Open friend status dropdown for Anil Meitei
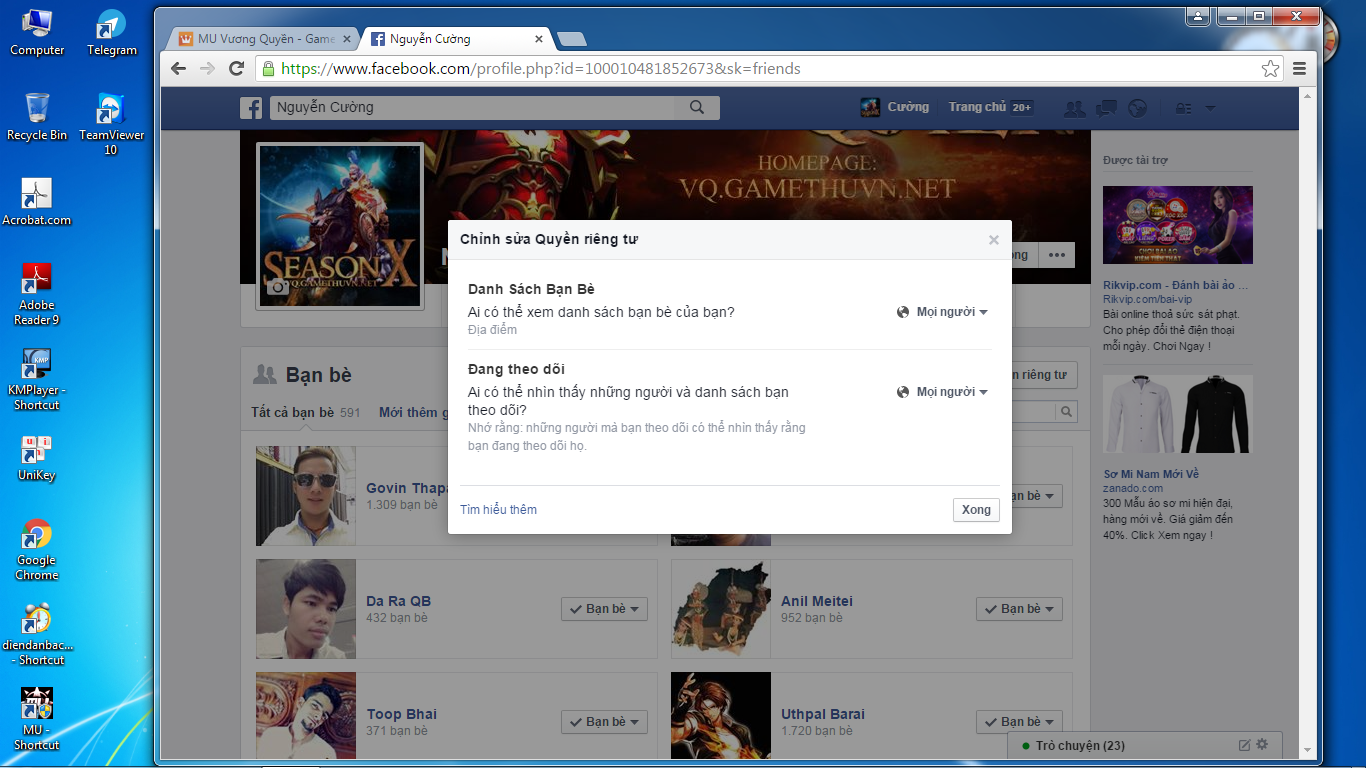 pos(1018,609)
